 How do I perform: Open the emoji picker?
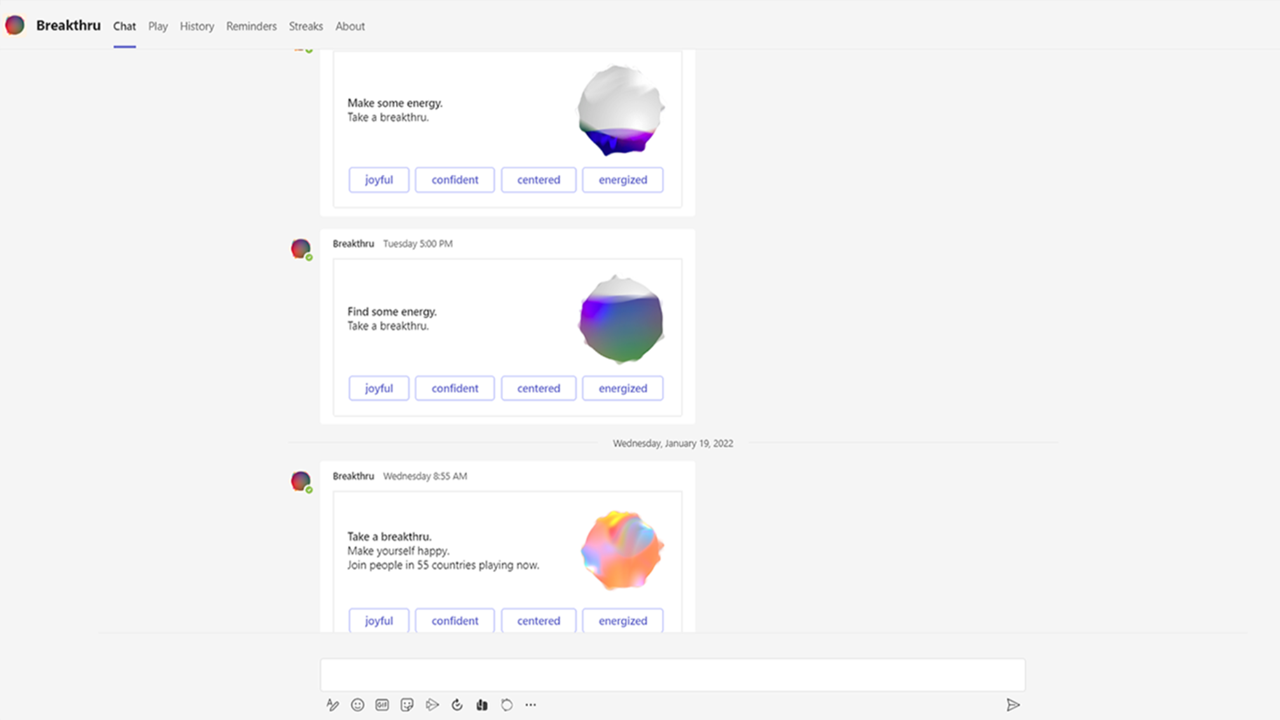point(358,705)
